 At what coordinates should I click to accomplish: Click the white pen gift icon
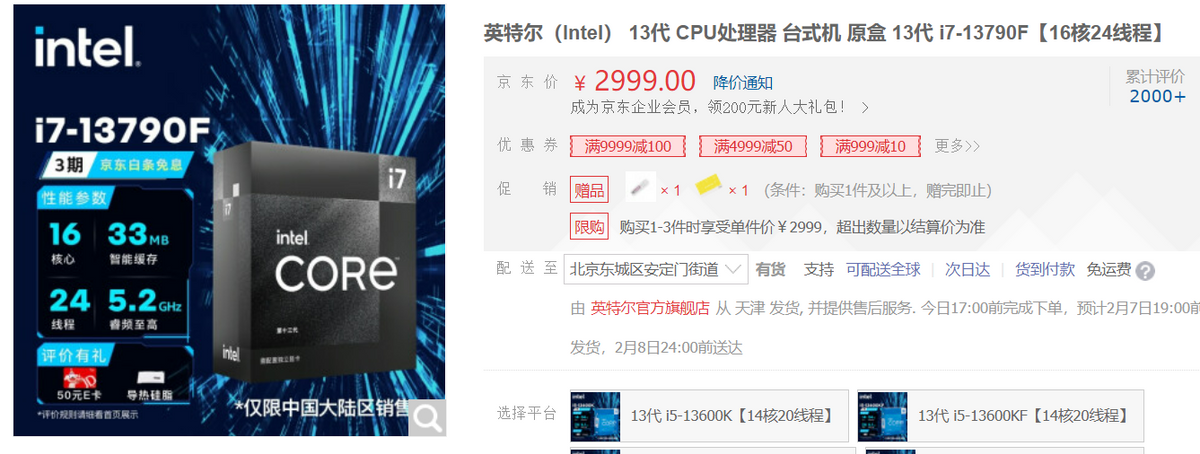coord(640,188)
